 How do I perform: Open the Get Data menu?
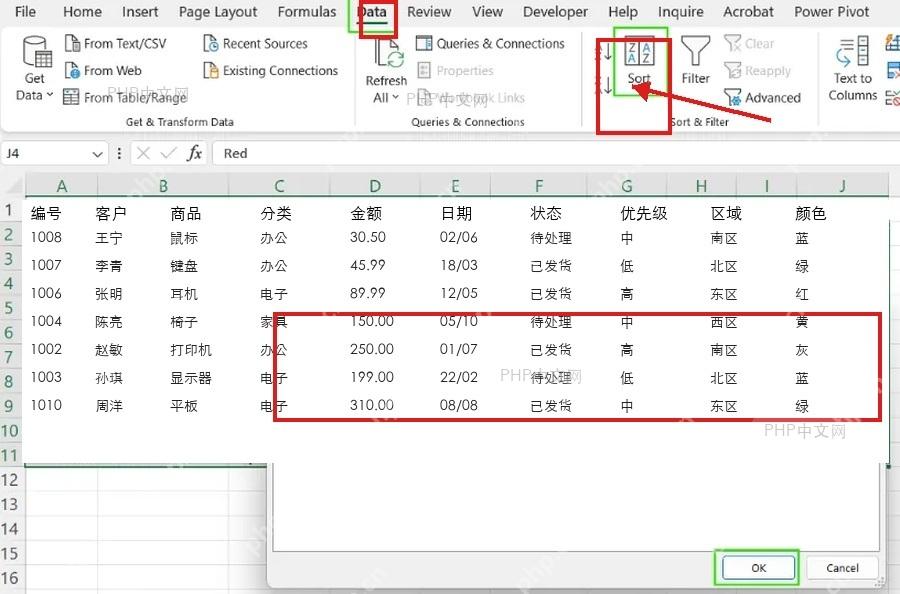pyautogui.click(x=36, y=69)
